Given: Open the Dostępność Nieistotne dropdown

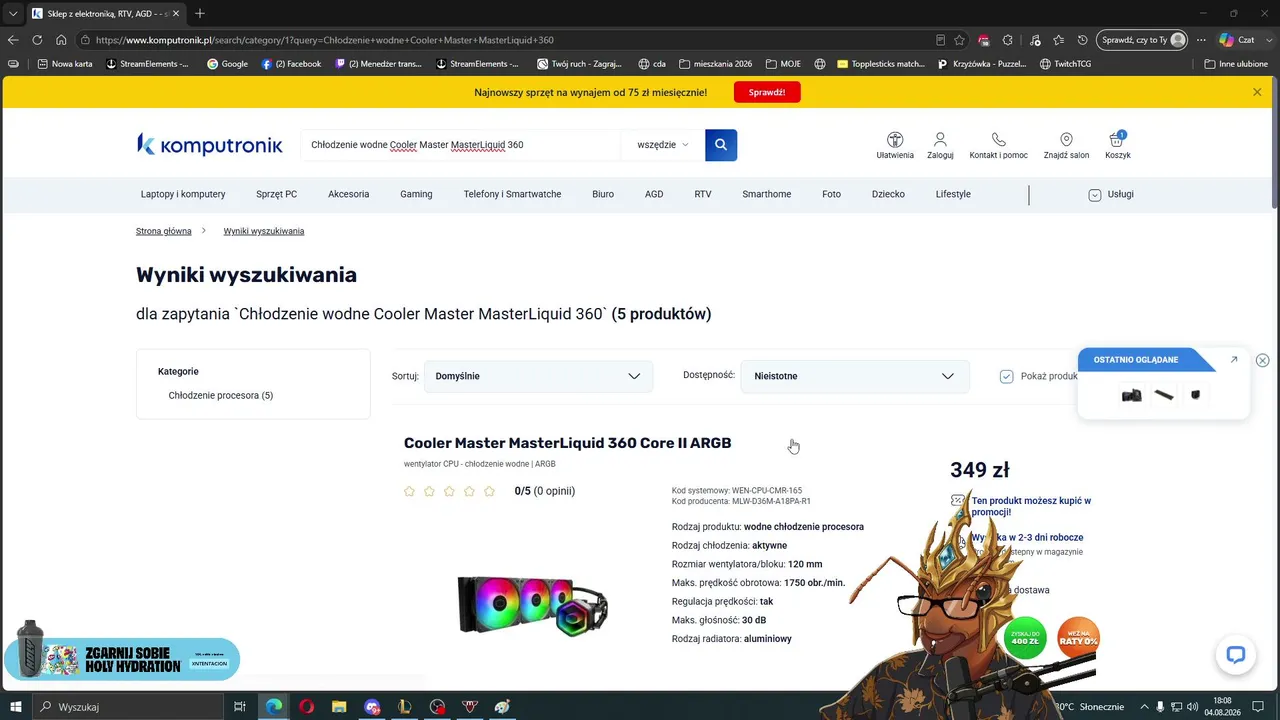Looking at the screenshot, I should point(854,376).
